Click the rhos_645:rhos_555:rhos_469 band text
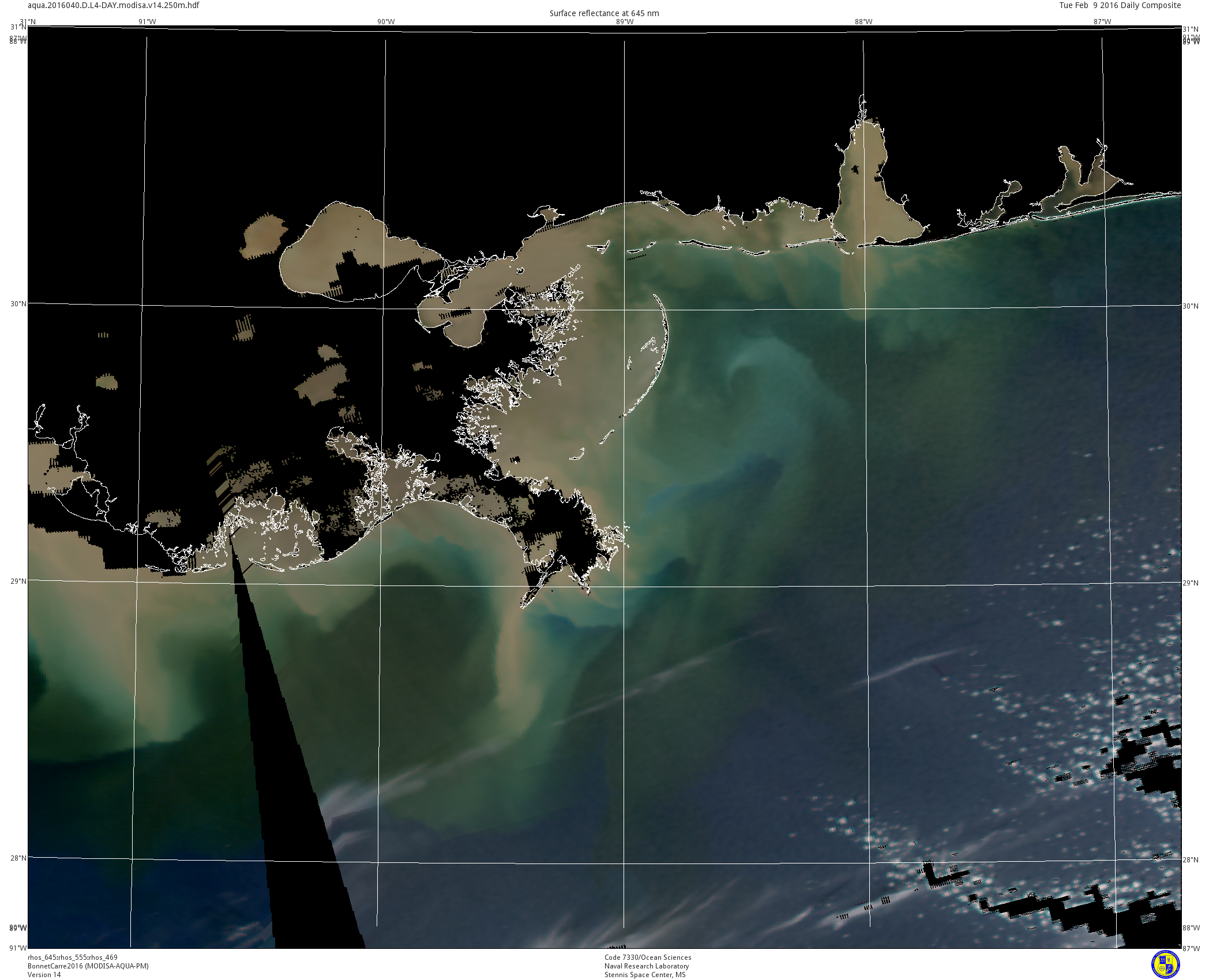Image resolution: width=1209 pixels, height=980 pixels. [73, 957]
